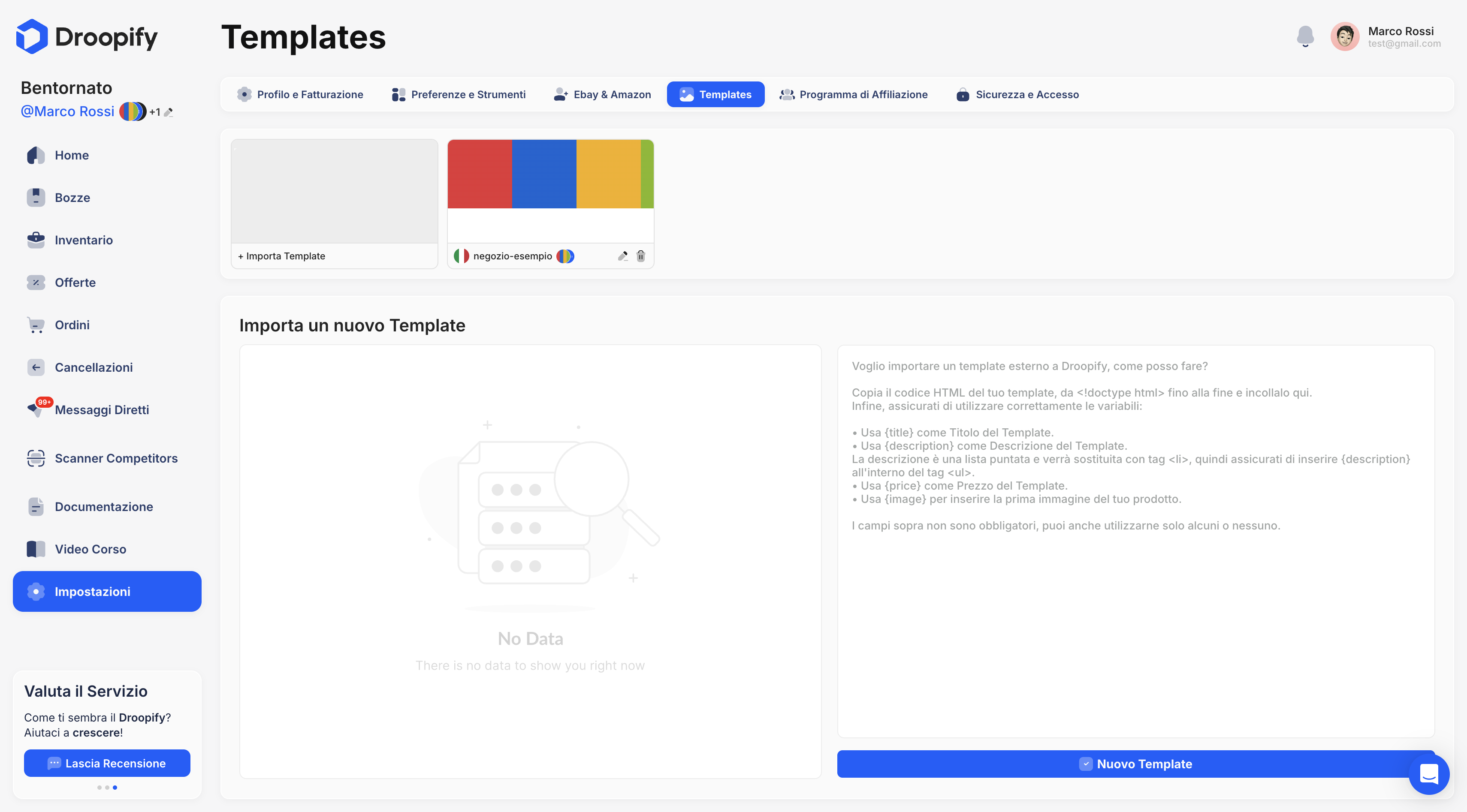Click the color badge next to negozio-esempio name
1467x812 pixels.
(x=565, y=256)
